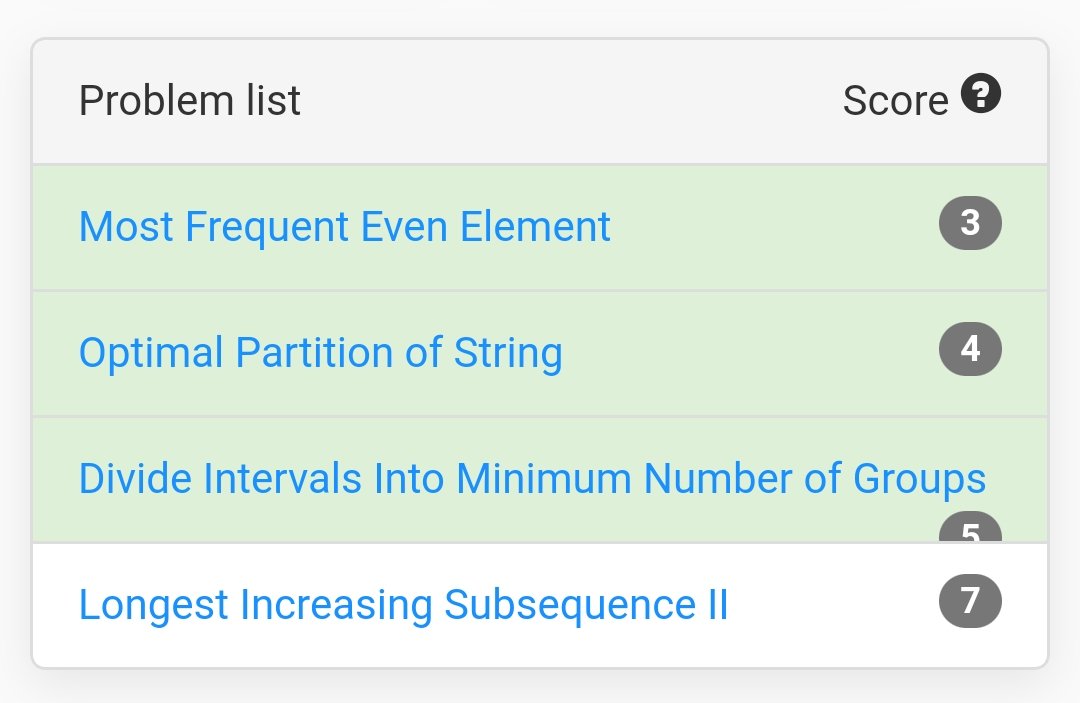Click the partially hidden score badge 5
Image resolution: width=1080 pixels, height=703 pixels.
970,527
